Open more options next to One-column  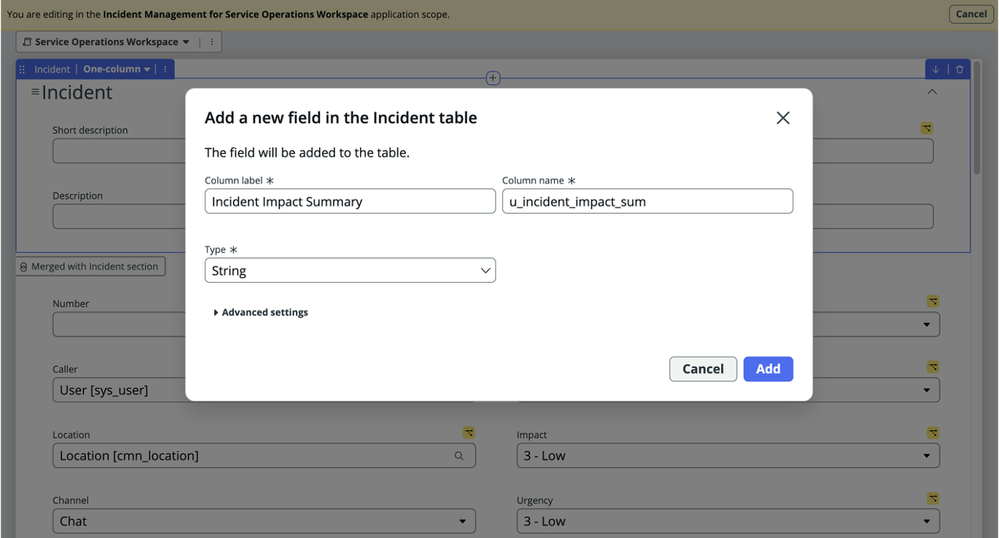165,69
